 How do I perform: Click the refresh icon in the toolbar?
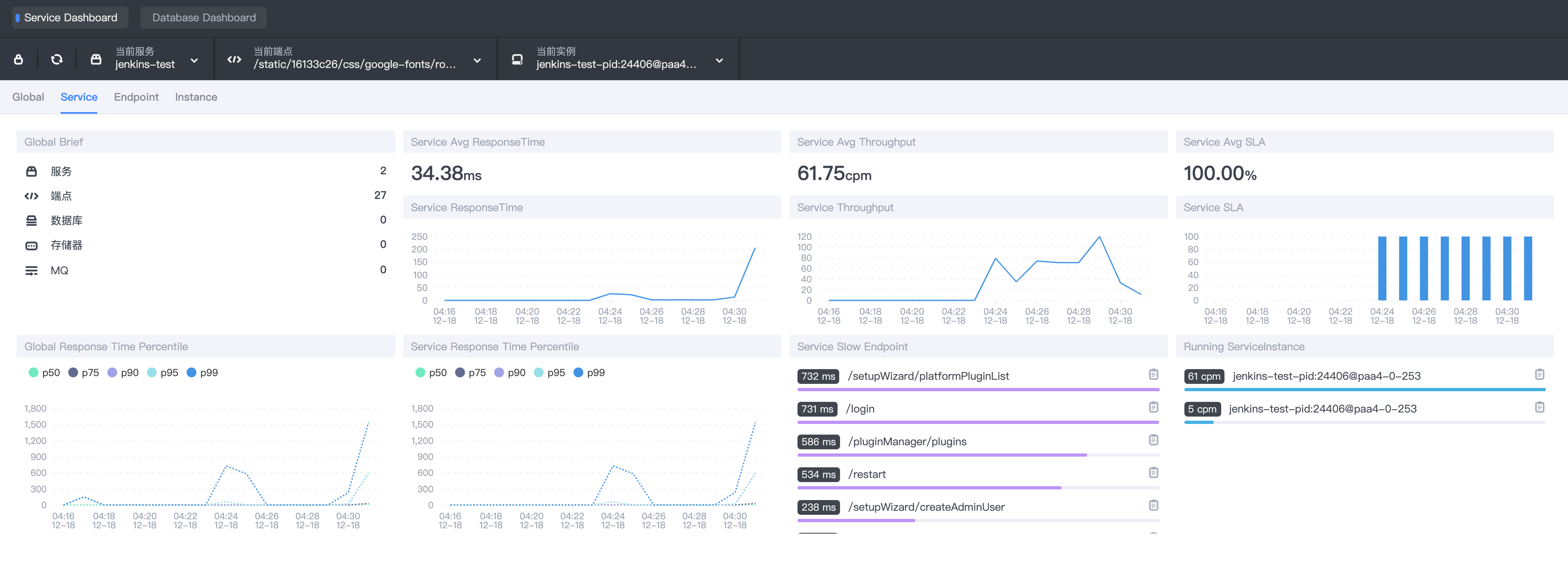tap(56, 59)
